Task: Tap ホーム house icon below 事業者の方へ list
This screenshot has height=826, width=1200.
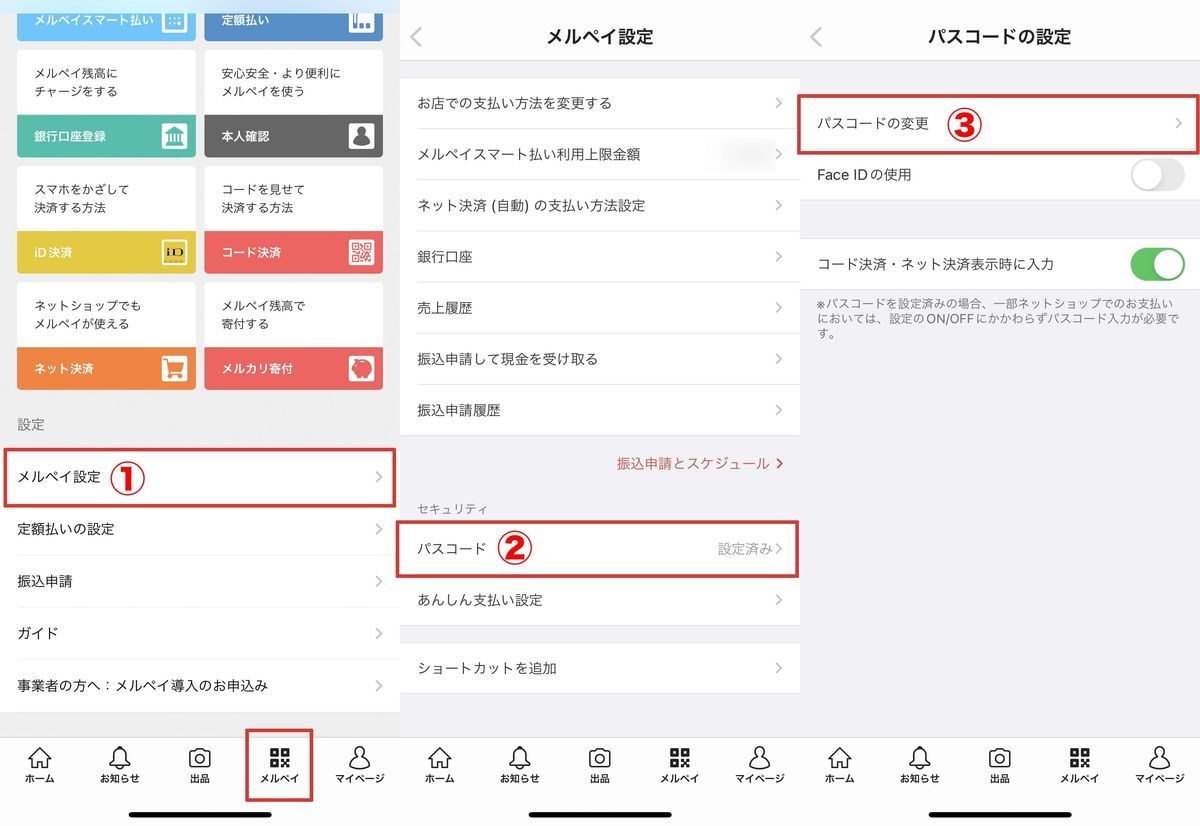Action: 40,758
